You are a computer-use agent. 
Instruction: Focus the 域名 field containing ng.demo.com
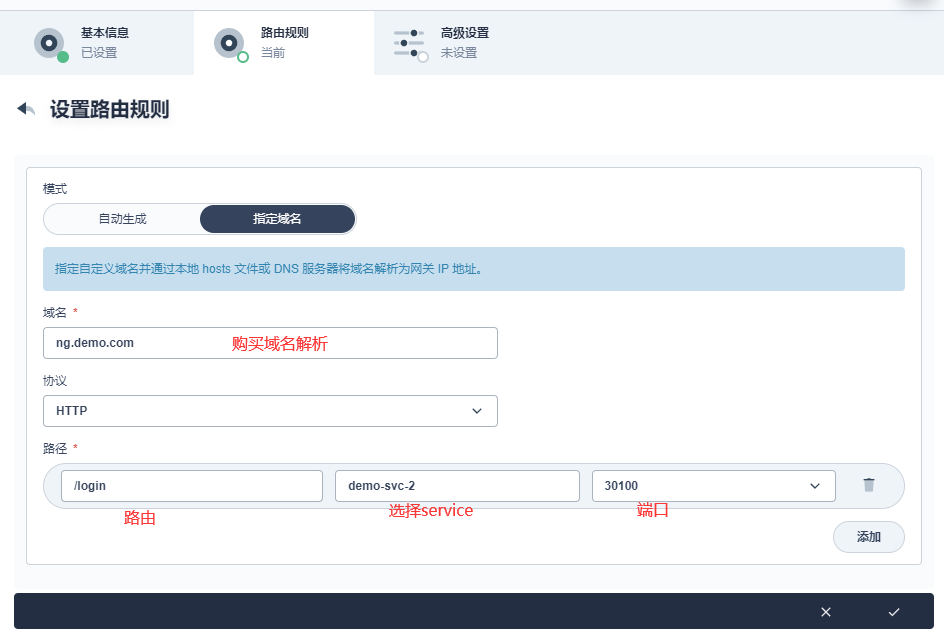pyautogui.click(x=270, y=343)
